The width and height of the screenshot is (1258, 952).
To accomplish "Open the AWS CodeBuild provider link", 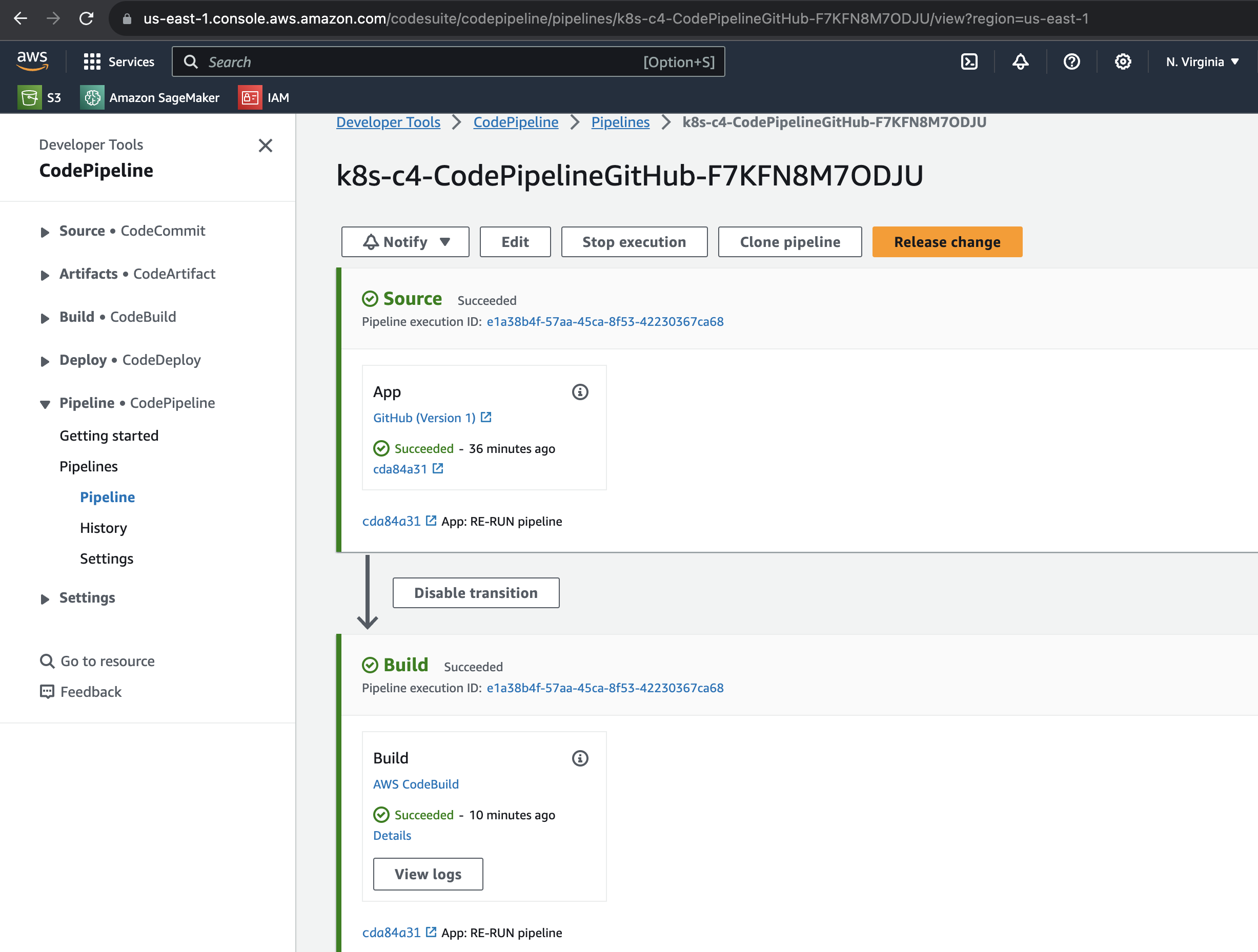I will click(x=416, y=783).
